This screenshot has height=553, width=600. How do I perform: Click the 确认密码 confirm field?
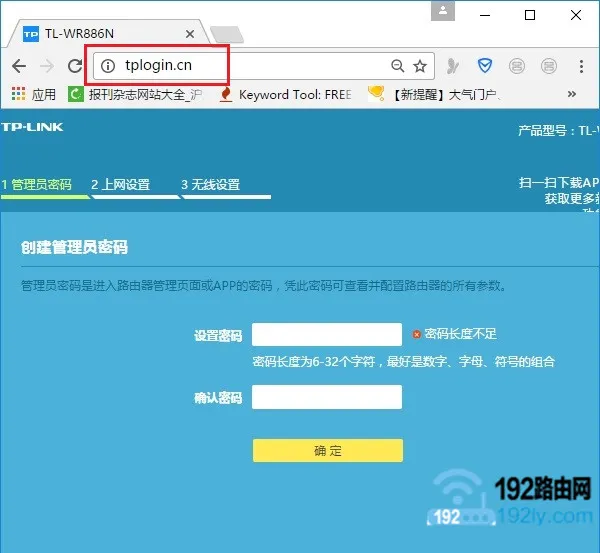pos(327,397)
